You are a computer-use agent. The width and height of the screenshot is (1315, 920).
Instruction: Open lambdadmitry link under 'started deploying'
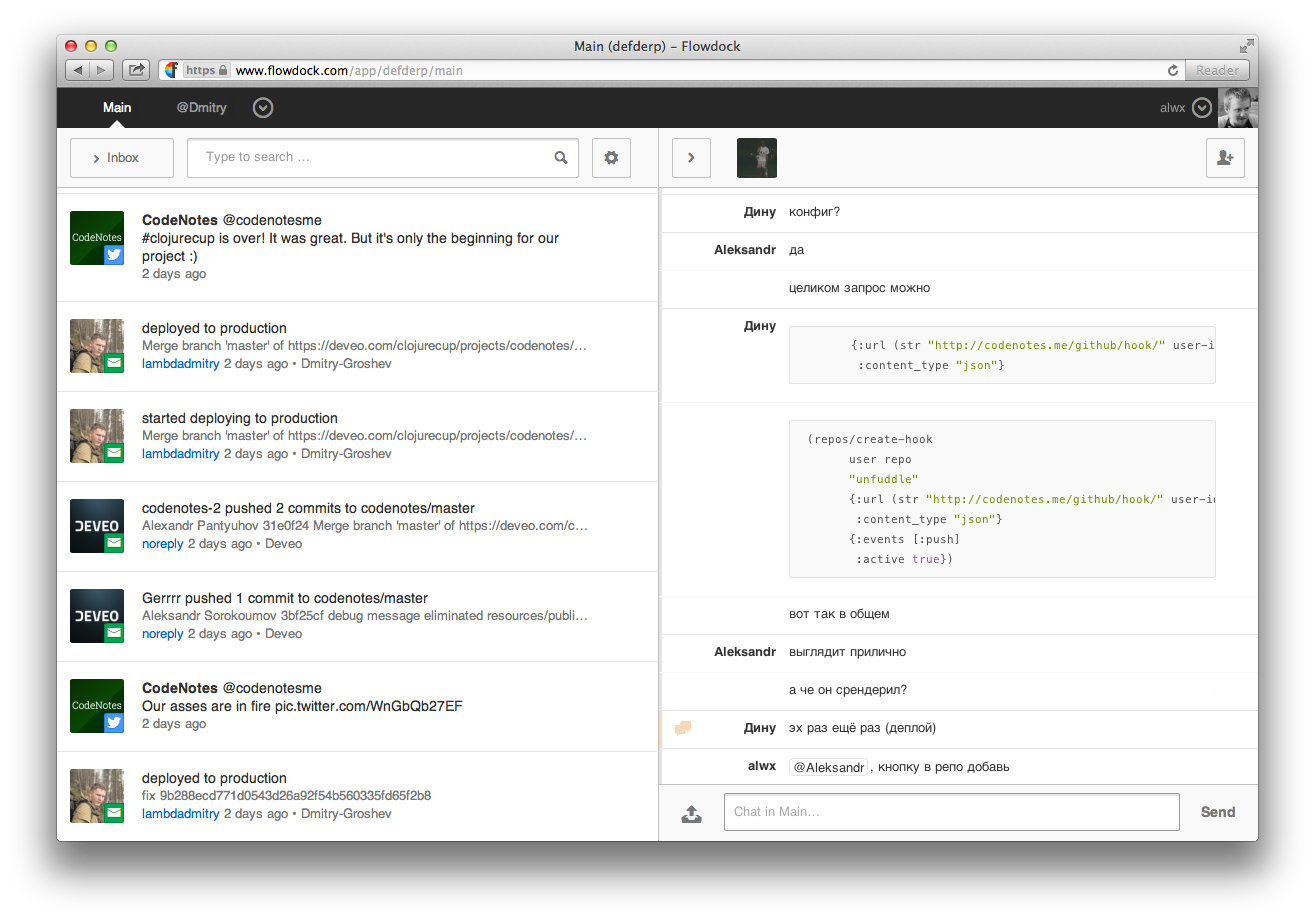coord(181,454)
